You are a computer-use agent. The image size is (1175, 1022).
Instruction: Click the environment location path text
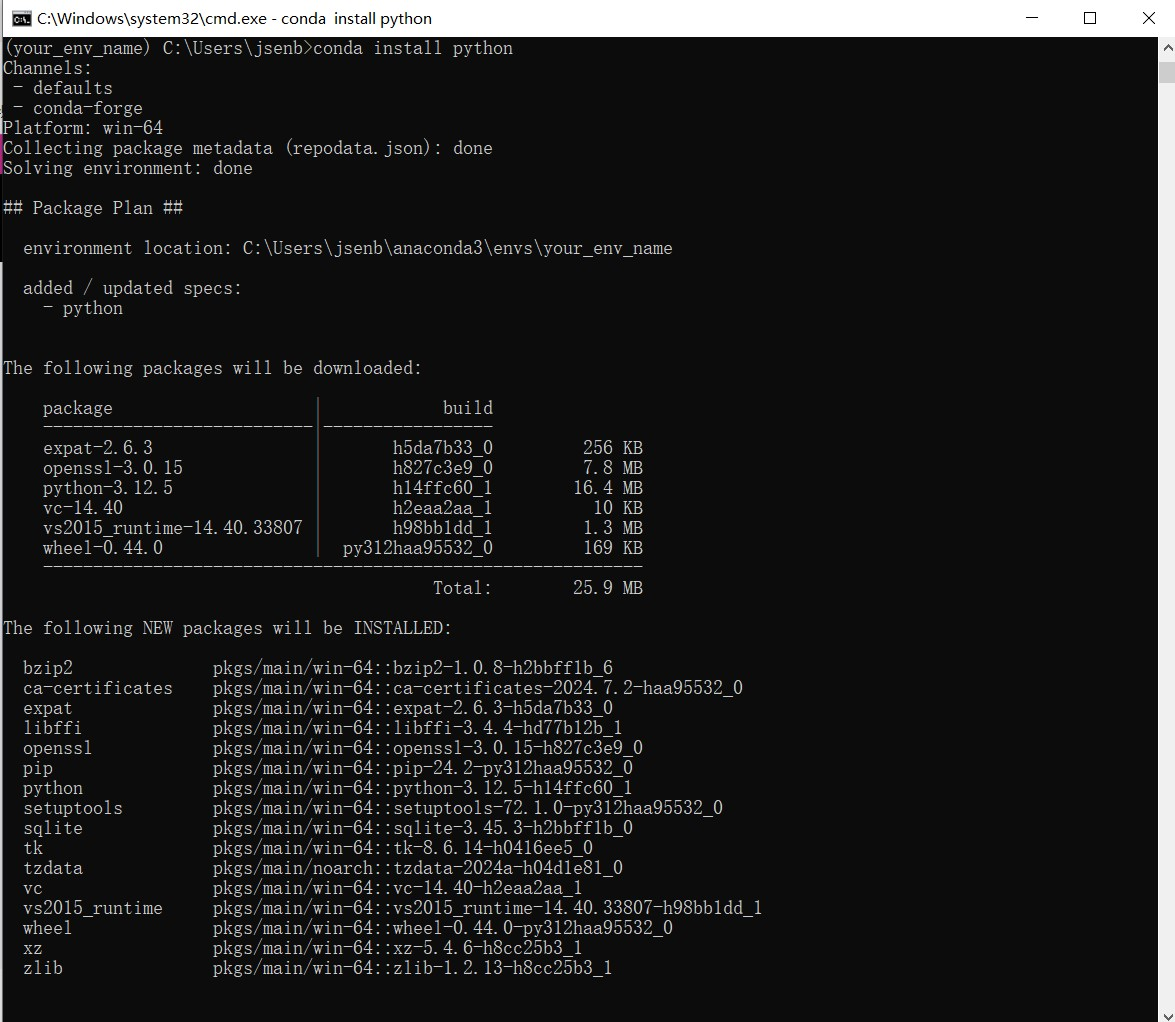[457, 248]
